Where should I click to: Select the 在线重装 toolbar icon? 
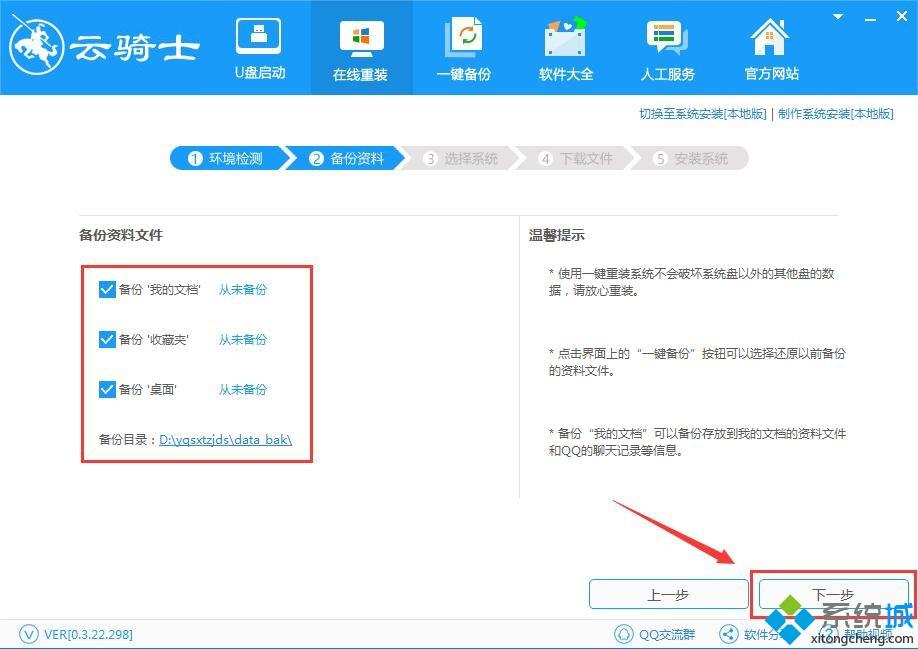click(360, 39)
